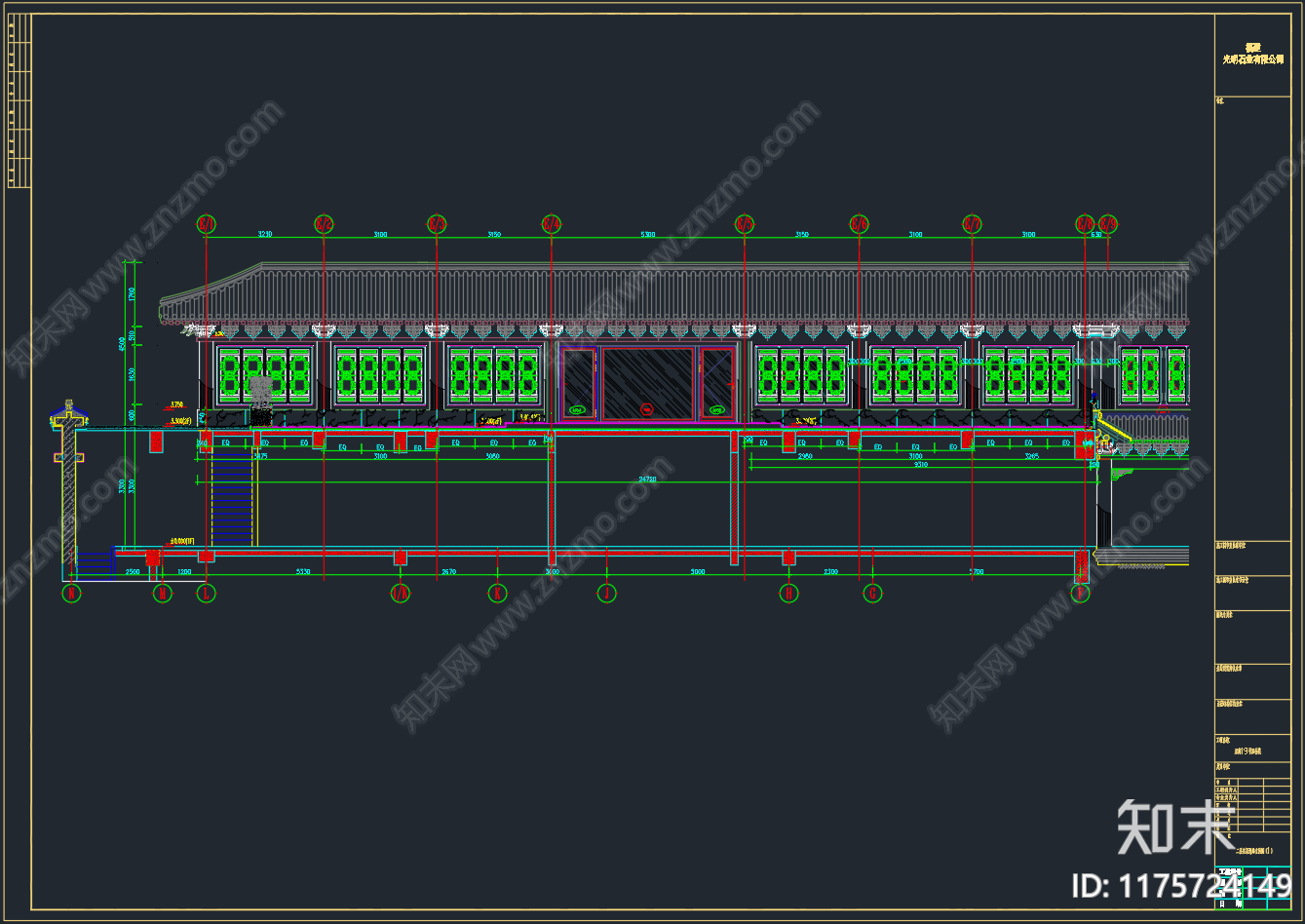The image size is (1305, 924).
Task: Click the top axis bubble ending in /2
Action: coord(324,224)
